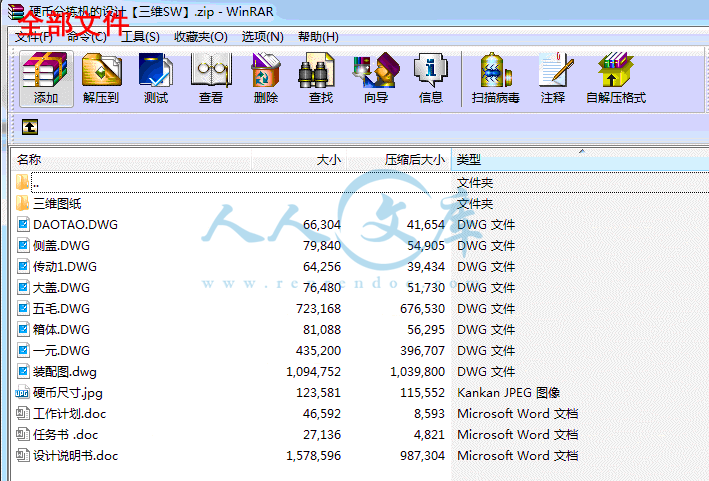Launch the 向导 (Wizard) tool

point(376,78)
